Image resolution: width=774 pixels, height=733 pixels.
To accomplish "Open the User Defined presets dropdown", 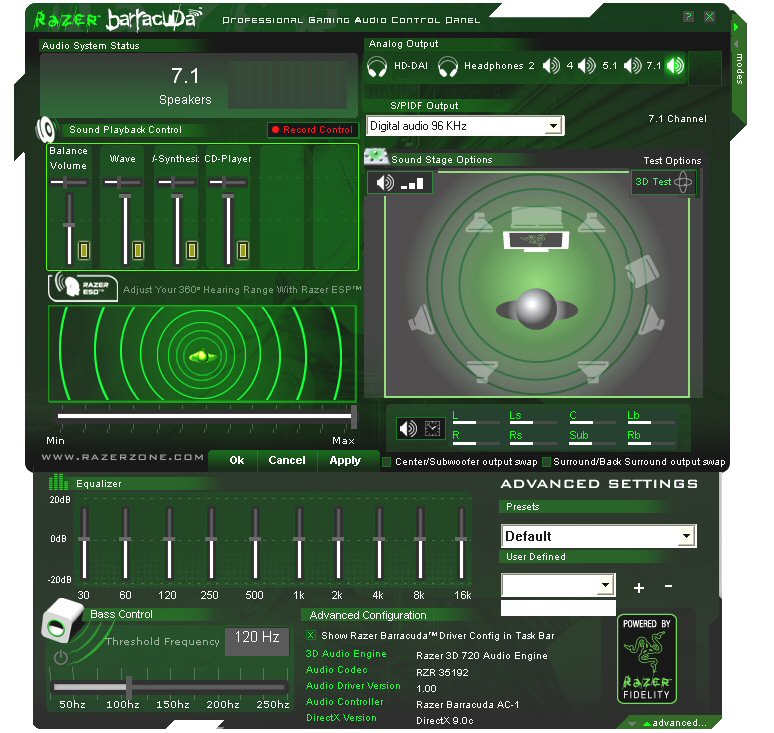I will [605, 585].
